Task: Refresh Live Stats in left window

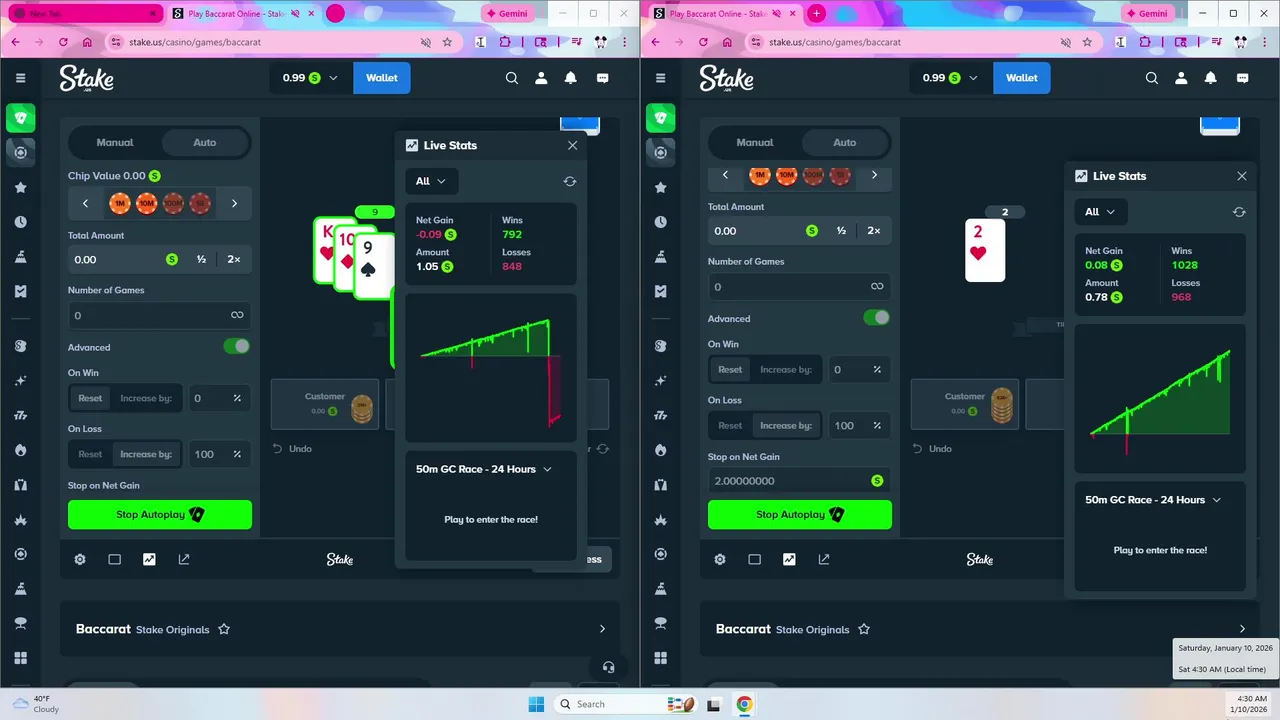Action: tap(570, 181)
